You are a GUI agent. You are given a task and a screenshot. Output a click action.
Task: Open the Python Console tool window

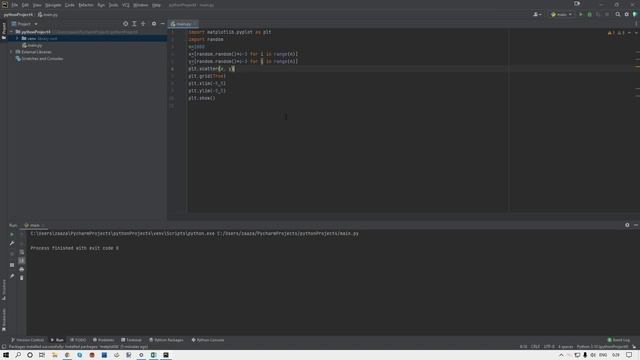208,340
